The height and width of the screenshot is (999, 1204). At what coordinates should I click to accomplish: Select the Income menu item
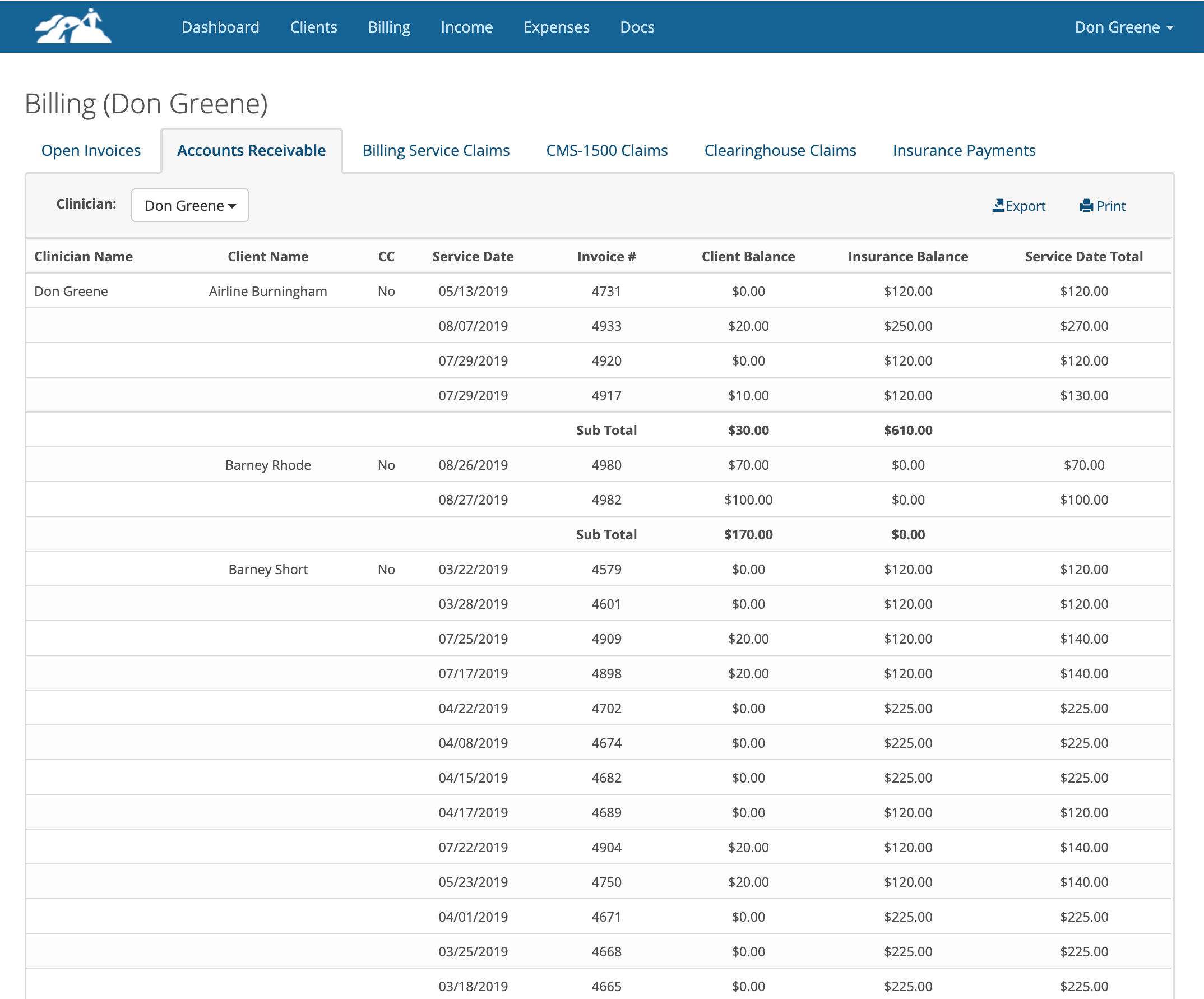(x=466, y=27)
